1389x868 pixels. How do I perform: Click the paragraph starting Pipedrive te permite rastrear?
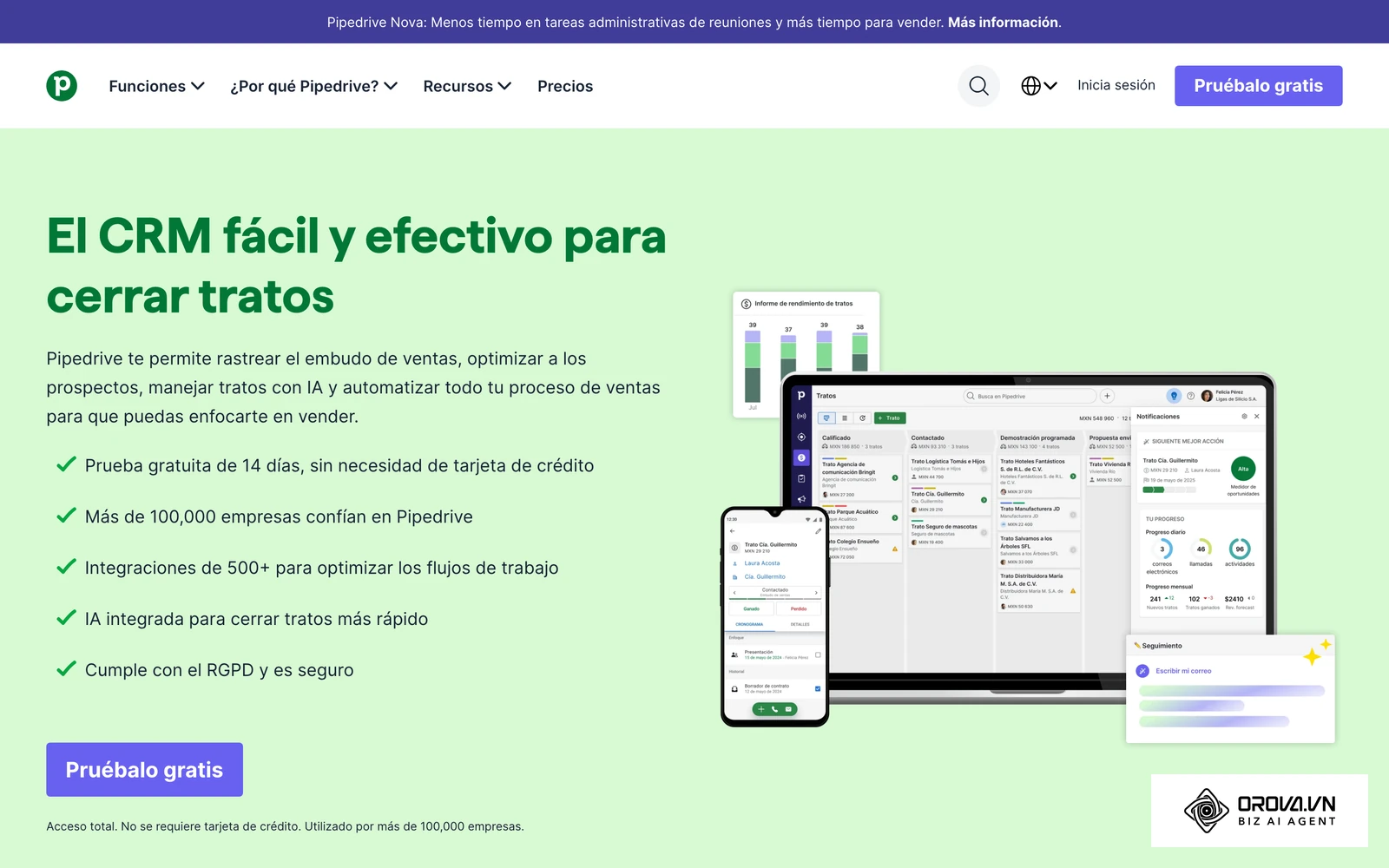(353, 387)
